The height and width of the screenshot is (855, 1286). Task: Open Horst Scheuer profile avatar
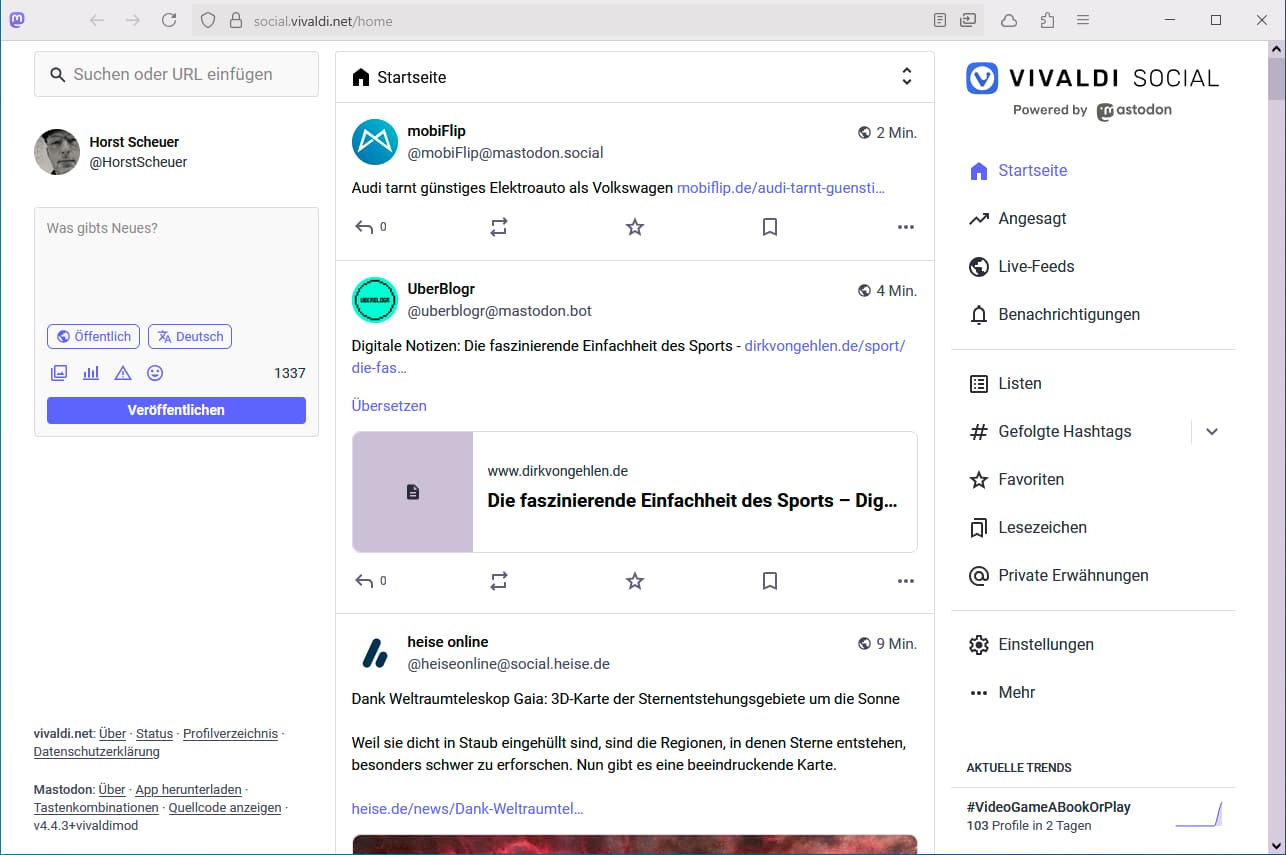coord(57,152)
